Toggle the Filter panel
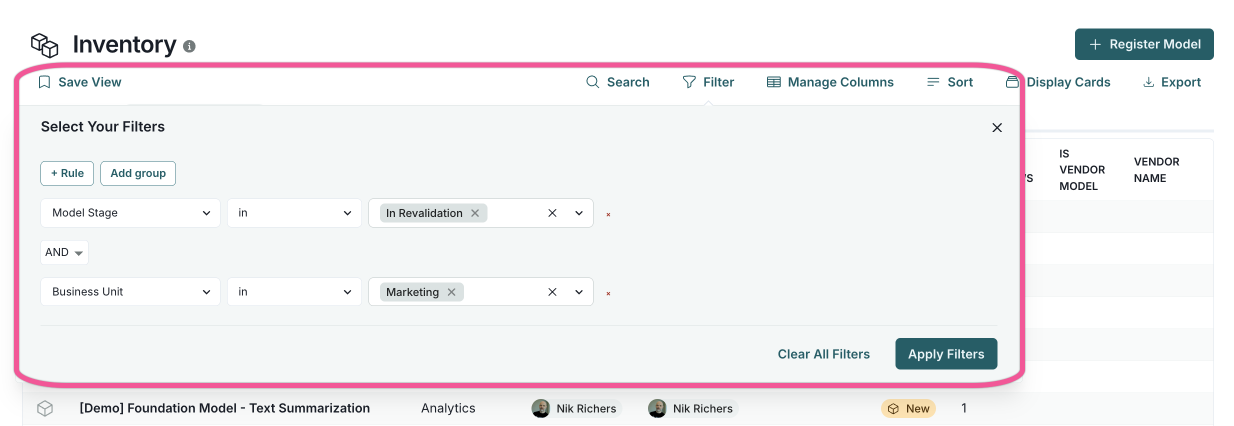The width and height of the screenshot is (1234, 426). 708,82
